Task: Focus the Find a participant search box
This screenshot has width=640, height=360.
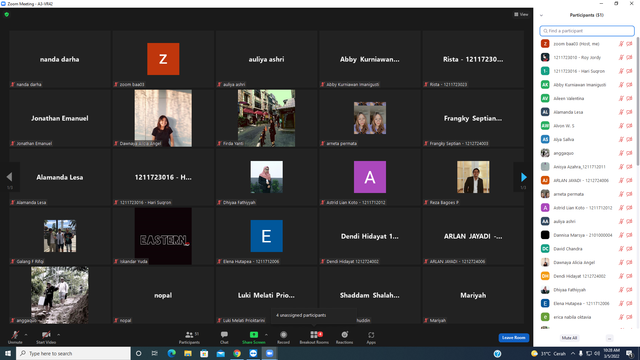Action: [587, 31]
